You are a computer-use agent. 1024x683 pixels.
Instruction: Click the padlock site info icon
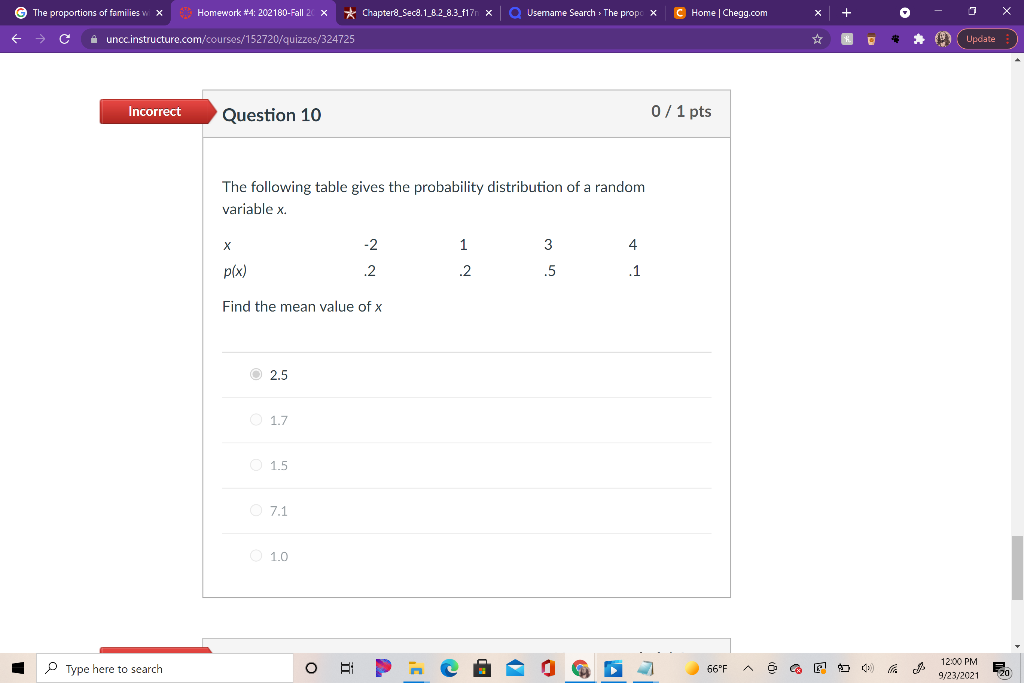pyautogui.click(x=94, y=39)
